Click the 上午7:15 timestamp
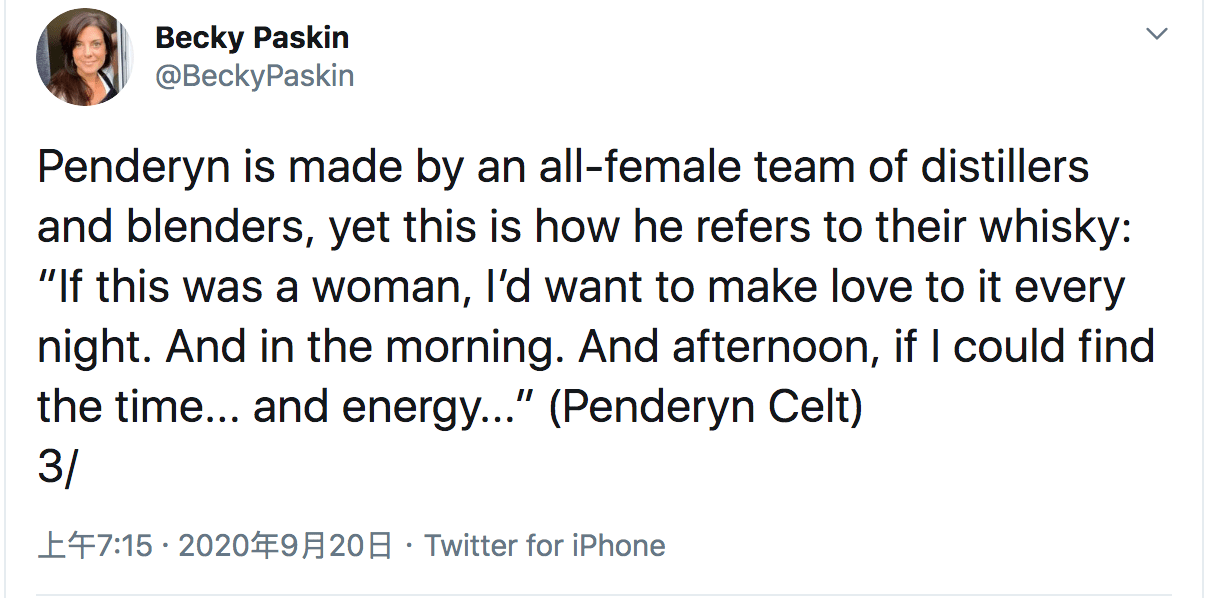This screenshot has height=598, width=1206. pyautogui.click(x=94, y=545)
